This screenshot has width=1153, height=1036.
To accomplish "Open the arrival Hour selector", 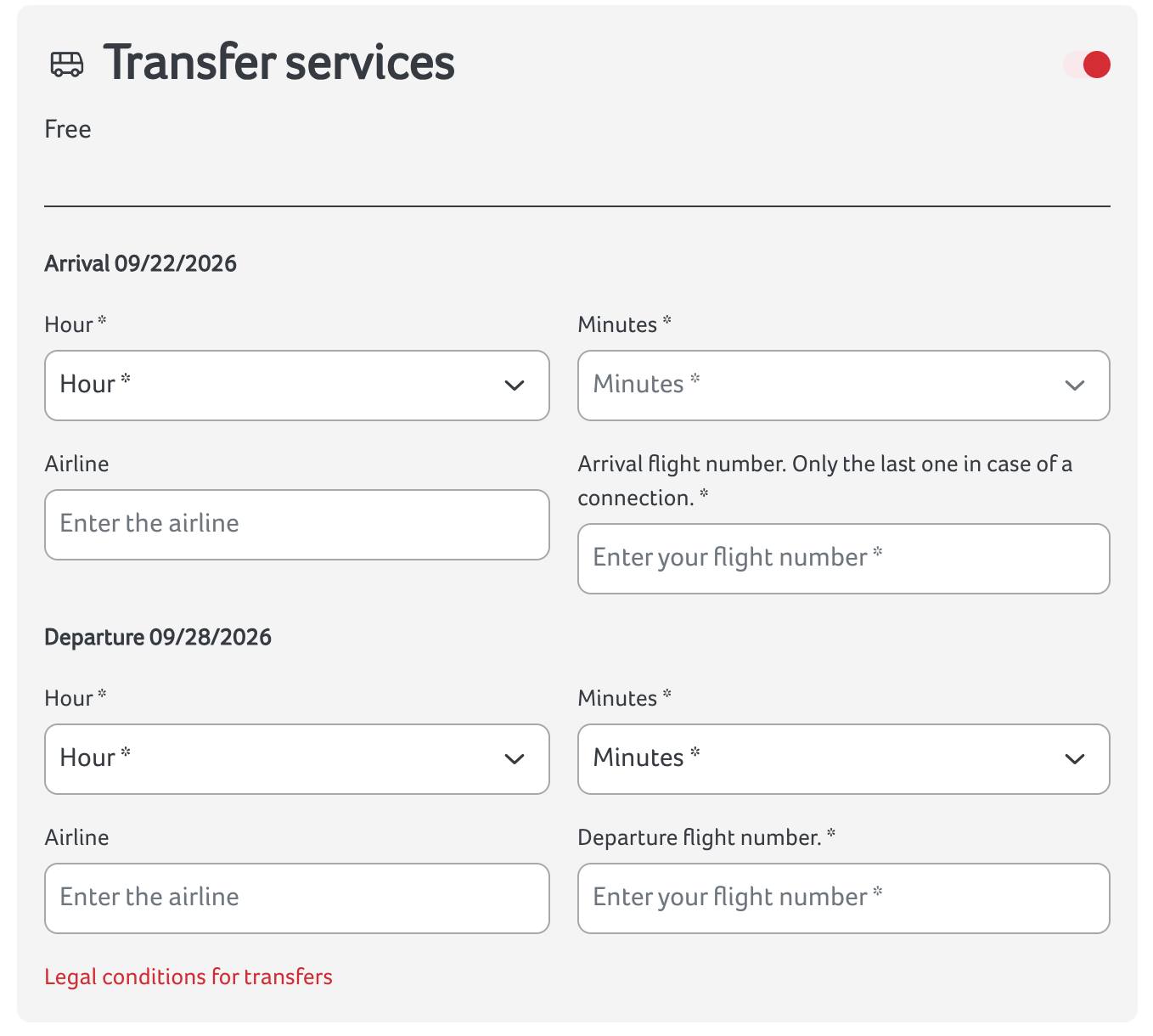I will click(296, 386).
